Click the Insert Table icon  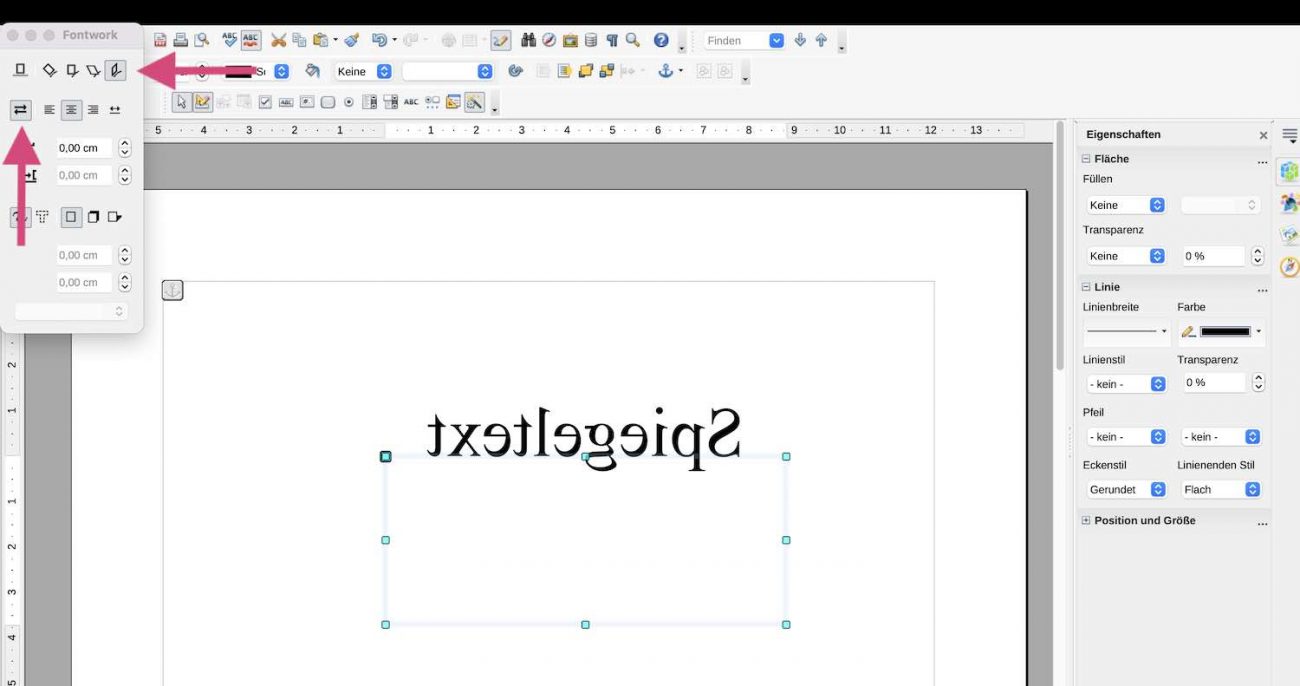coord(469,40)
